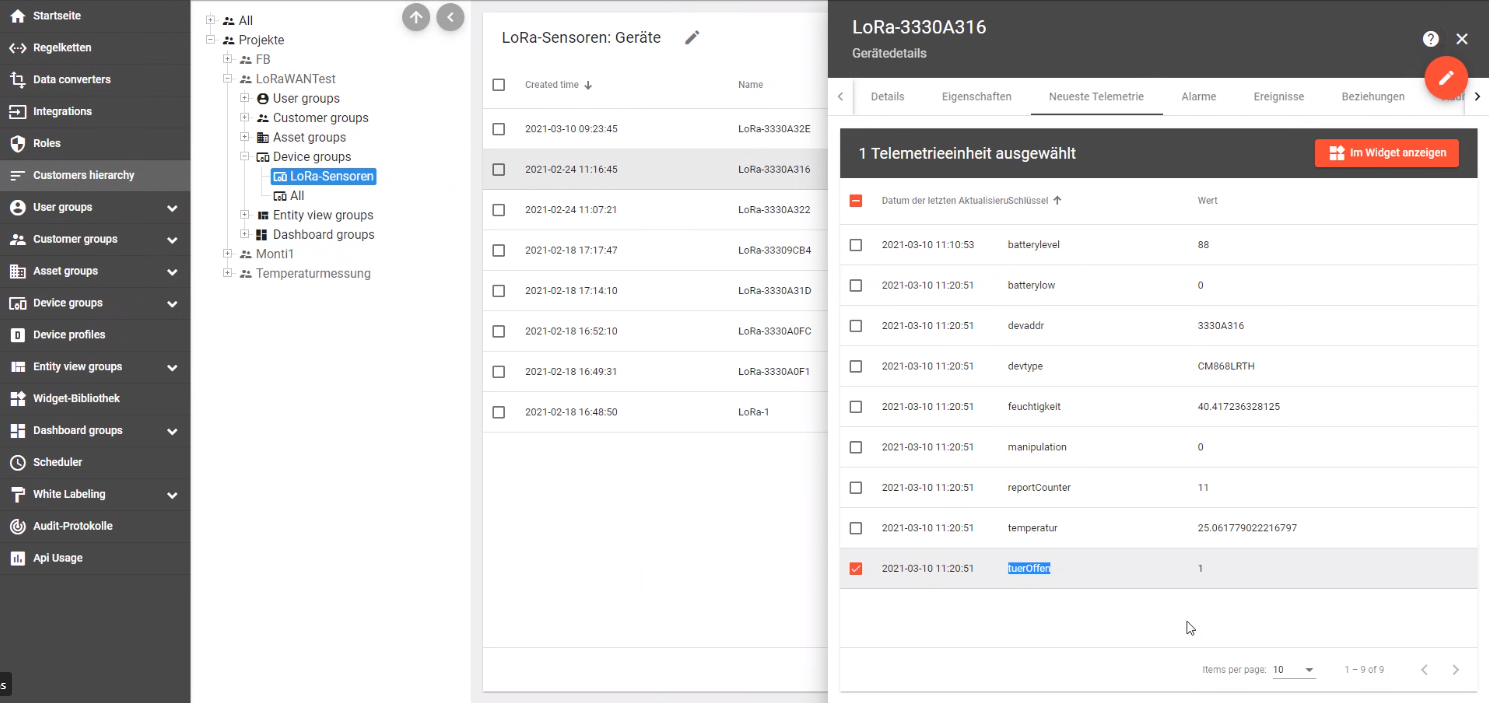Open the orange edit pencil on device details
This screenshot has width=1489, height=703.
[x=1446, y=77]
